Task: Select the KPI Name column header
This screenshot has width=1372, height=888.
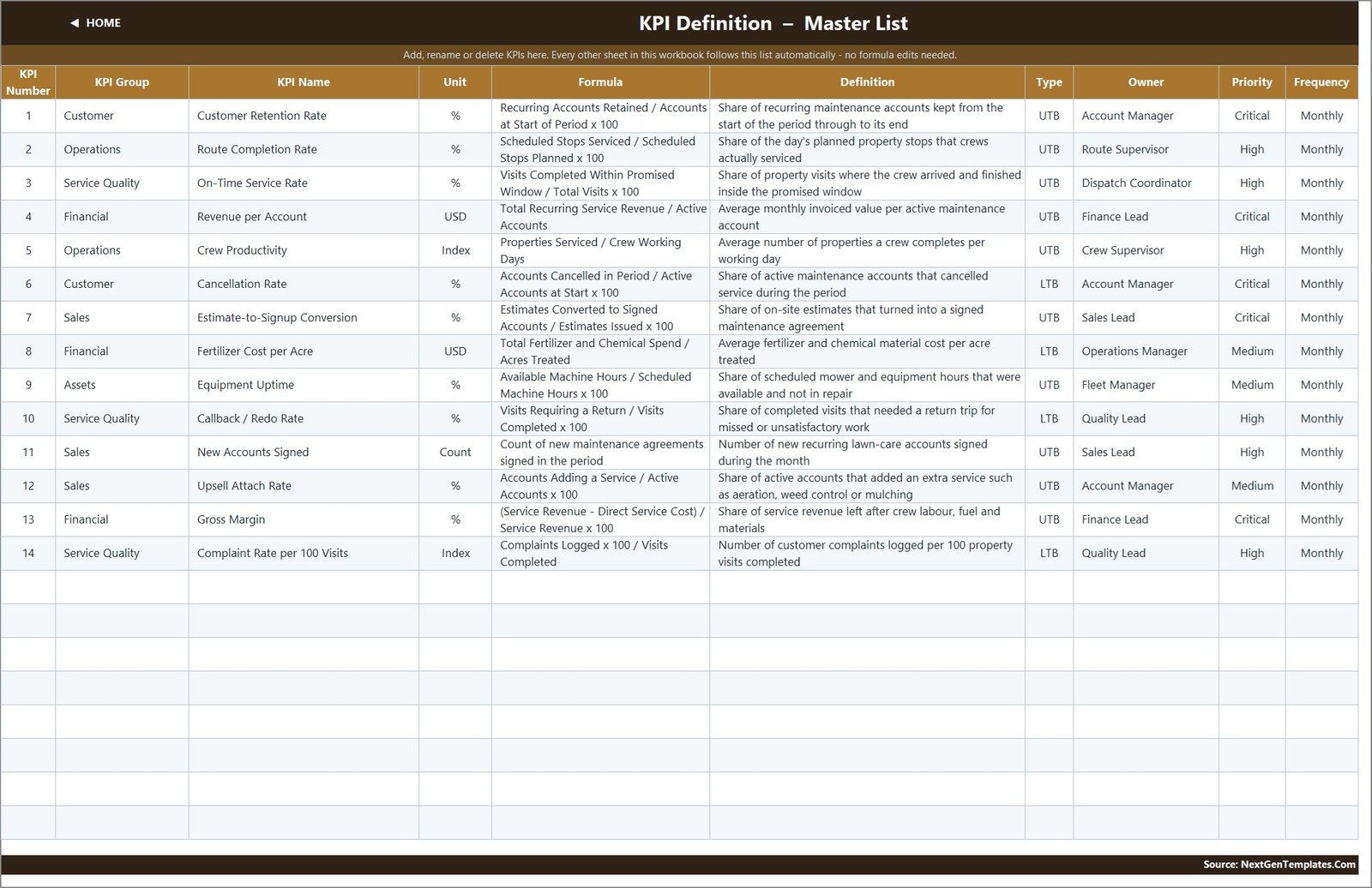Action: coord(304,82)
